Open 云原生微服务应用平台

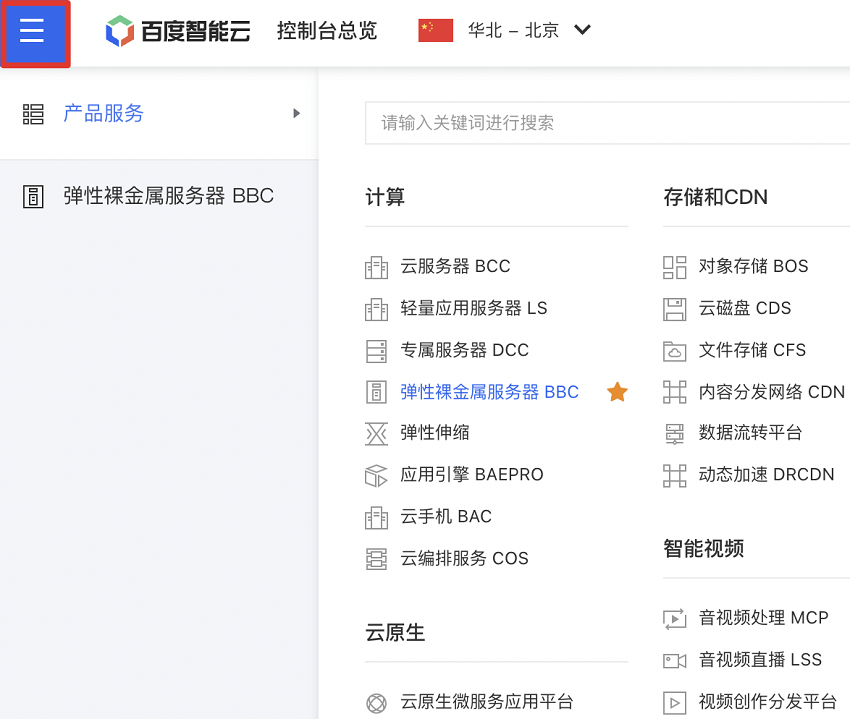pos(487,701)
